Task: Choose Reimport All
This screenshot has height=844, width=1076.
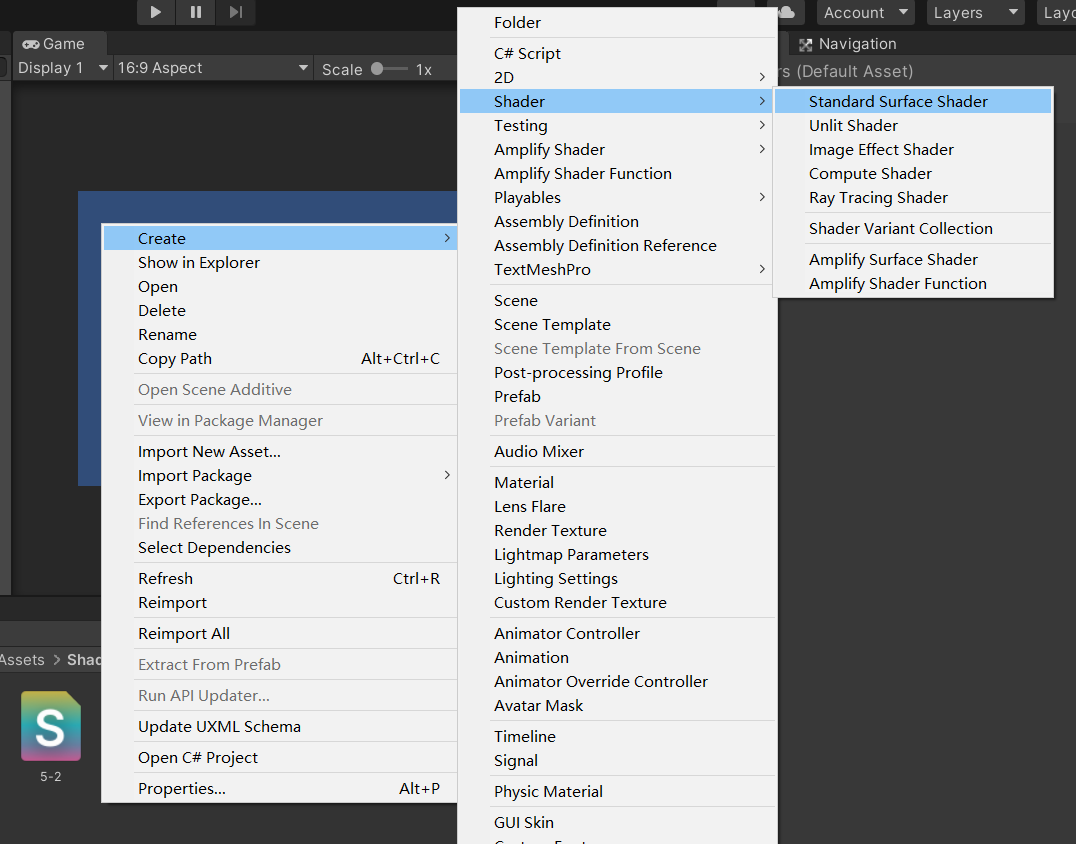Action: point(280,633)
